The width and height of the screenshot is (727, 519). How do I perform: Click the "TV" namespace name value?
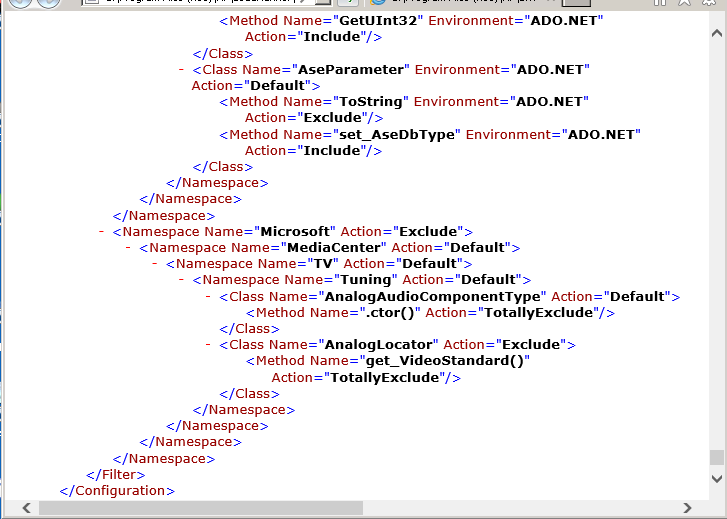coord(323,263)
